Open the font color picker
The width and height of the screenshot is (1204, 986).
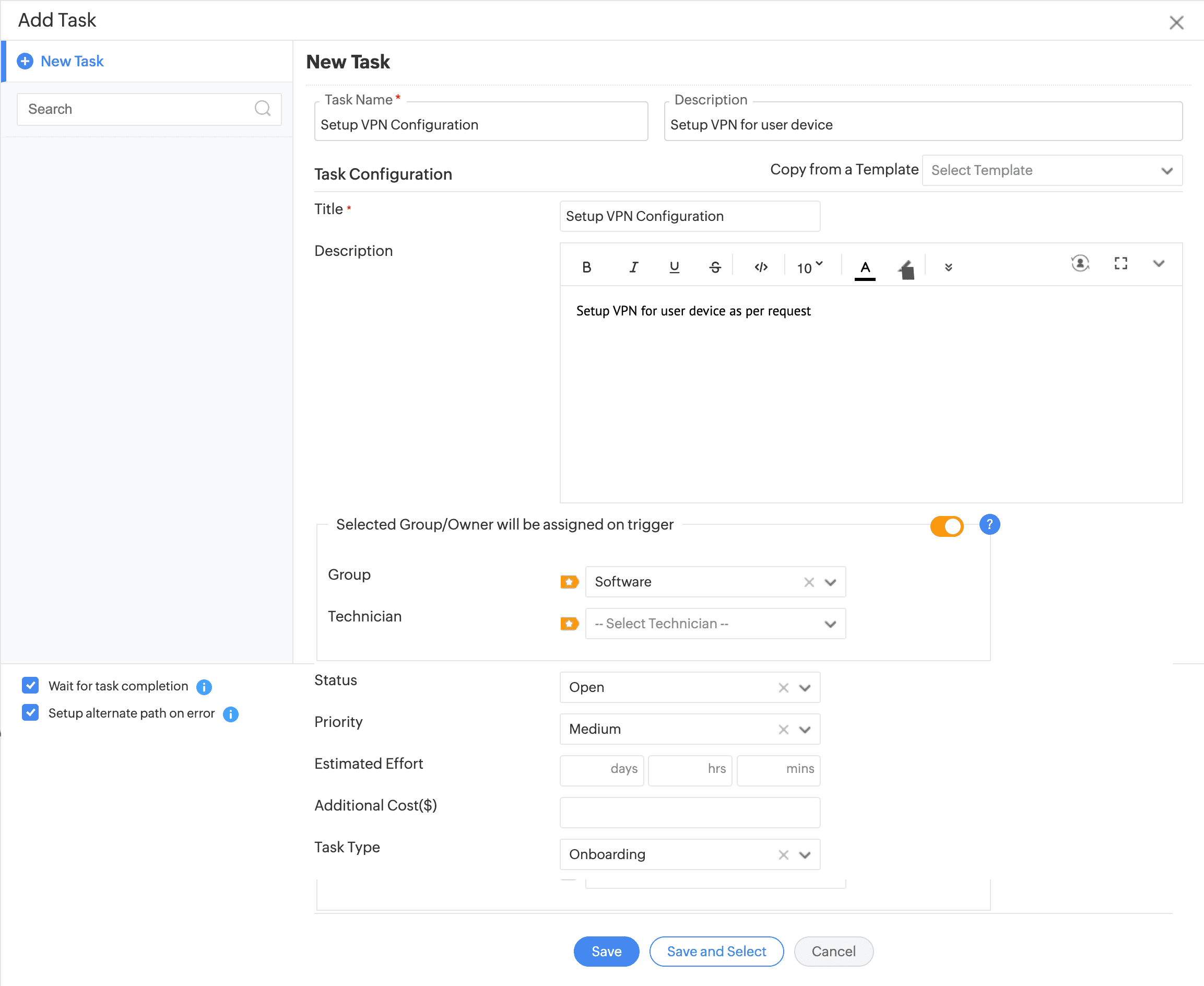point(865,268)
